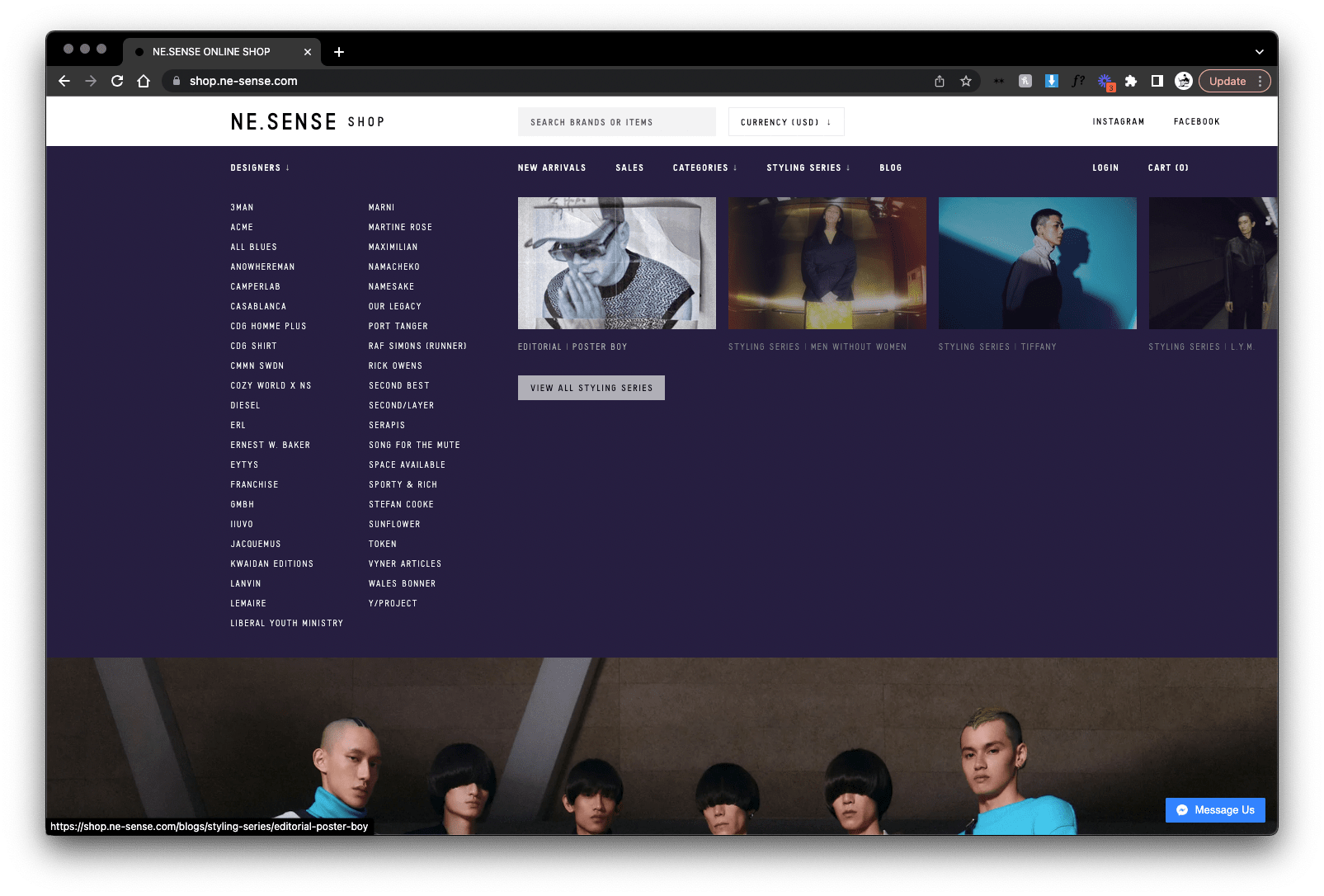Click the browser back arrow

(x=64, y=81)
